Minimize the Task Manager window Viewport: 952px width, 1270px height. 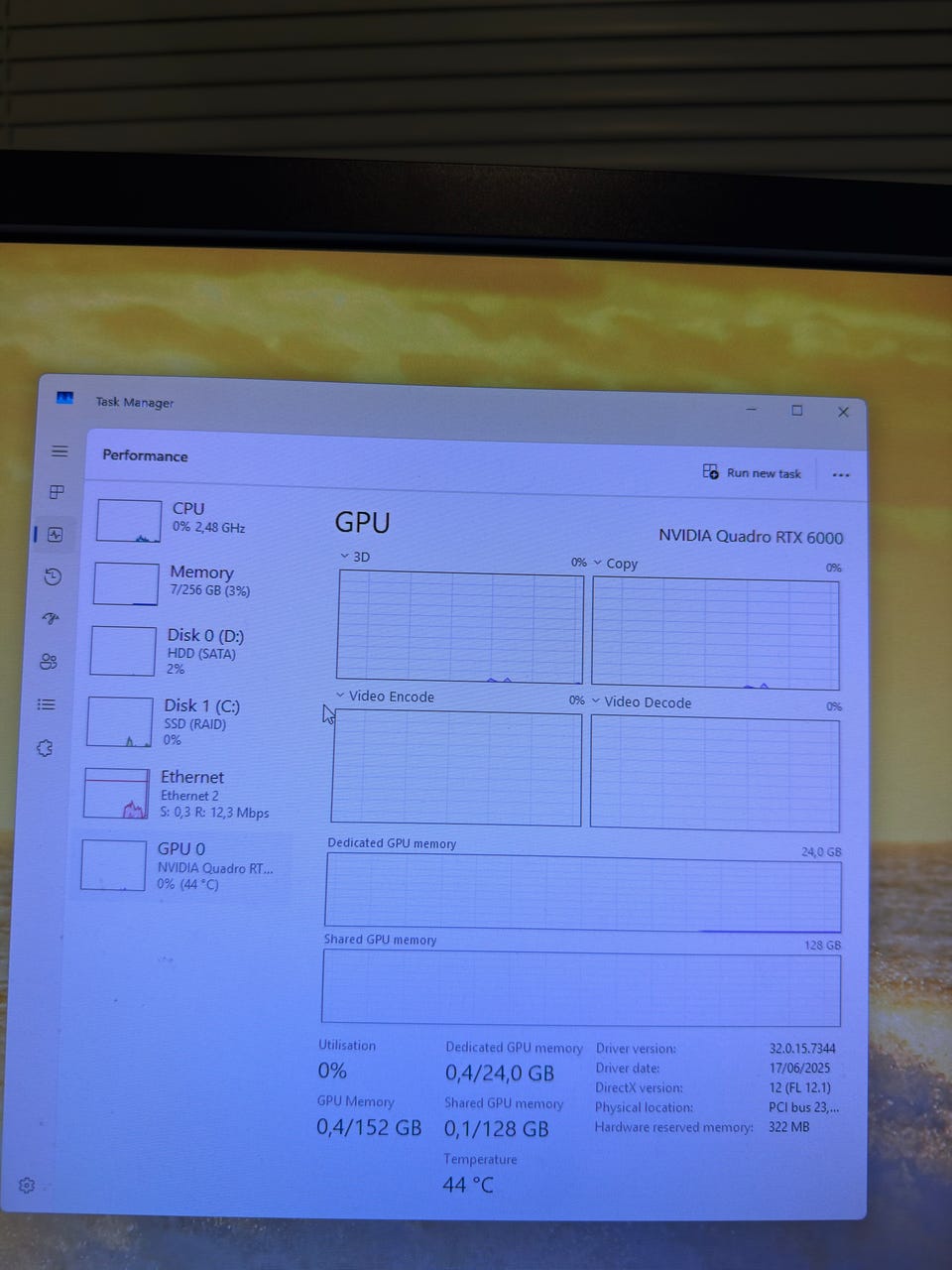click(x=752, y=409)
